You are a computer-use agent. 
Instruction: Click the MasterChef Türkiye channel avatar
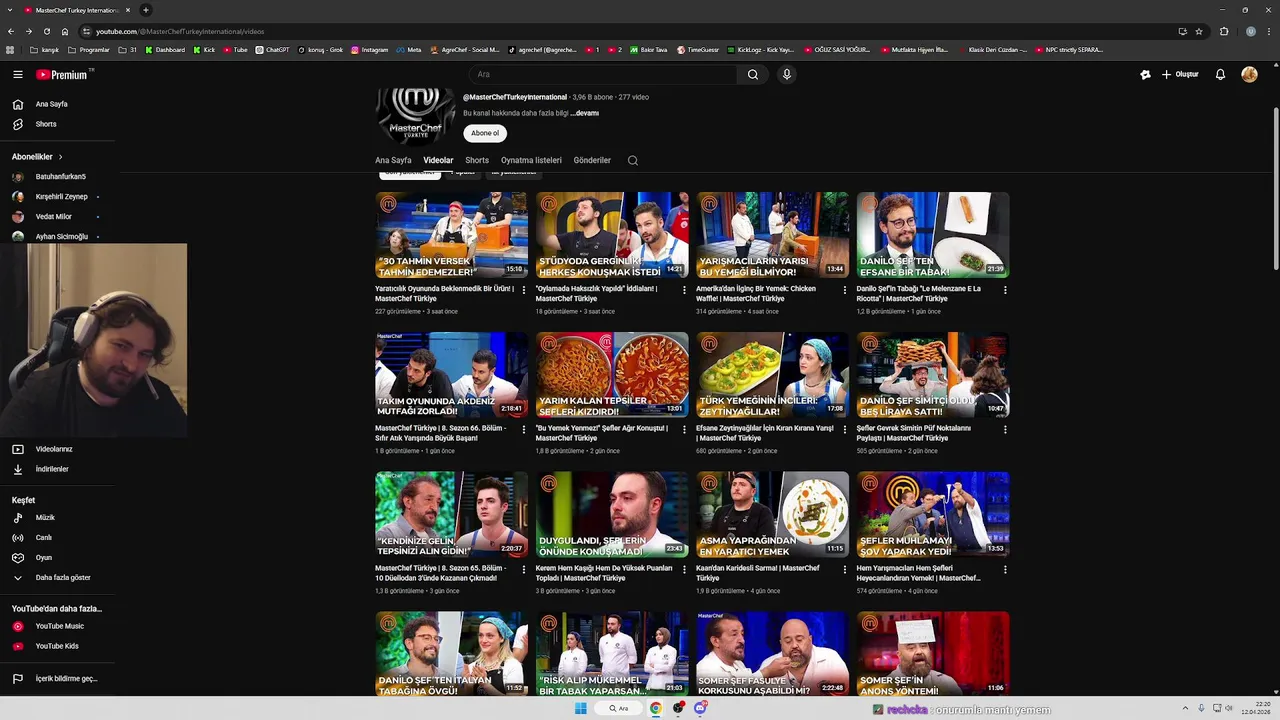pos(416,117)
